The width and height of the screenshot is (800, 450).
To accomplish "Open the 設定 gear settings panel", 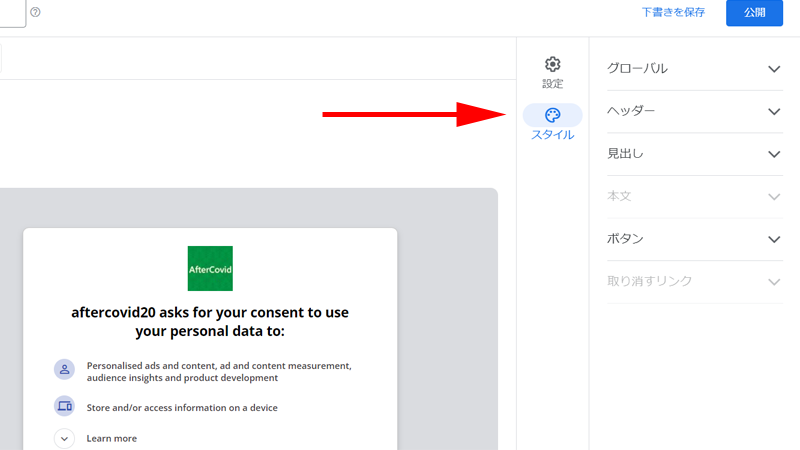I will 553,72.
